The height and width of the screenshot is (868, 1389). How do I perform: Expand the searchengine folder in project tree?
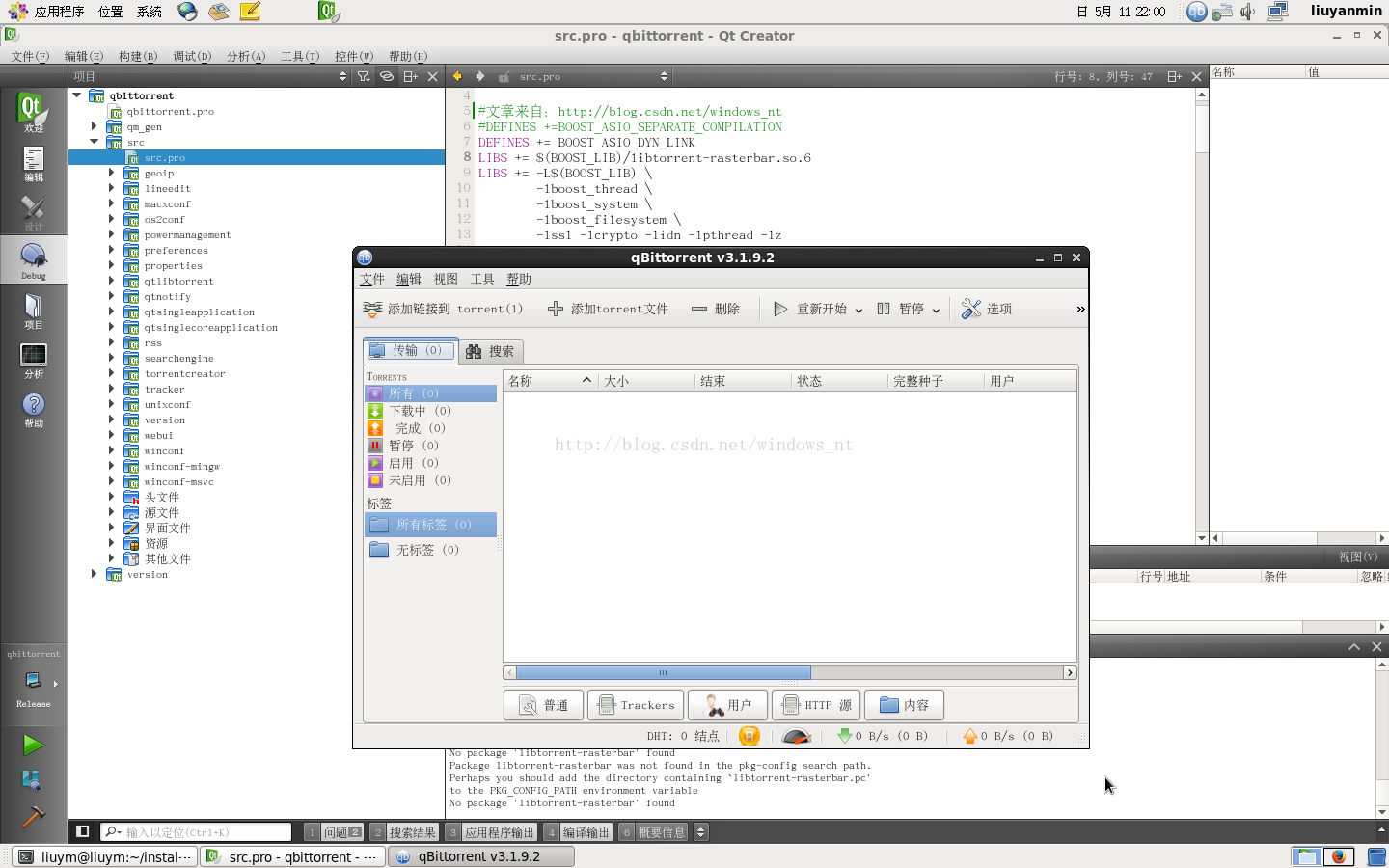pos(111,358)
